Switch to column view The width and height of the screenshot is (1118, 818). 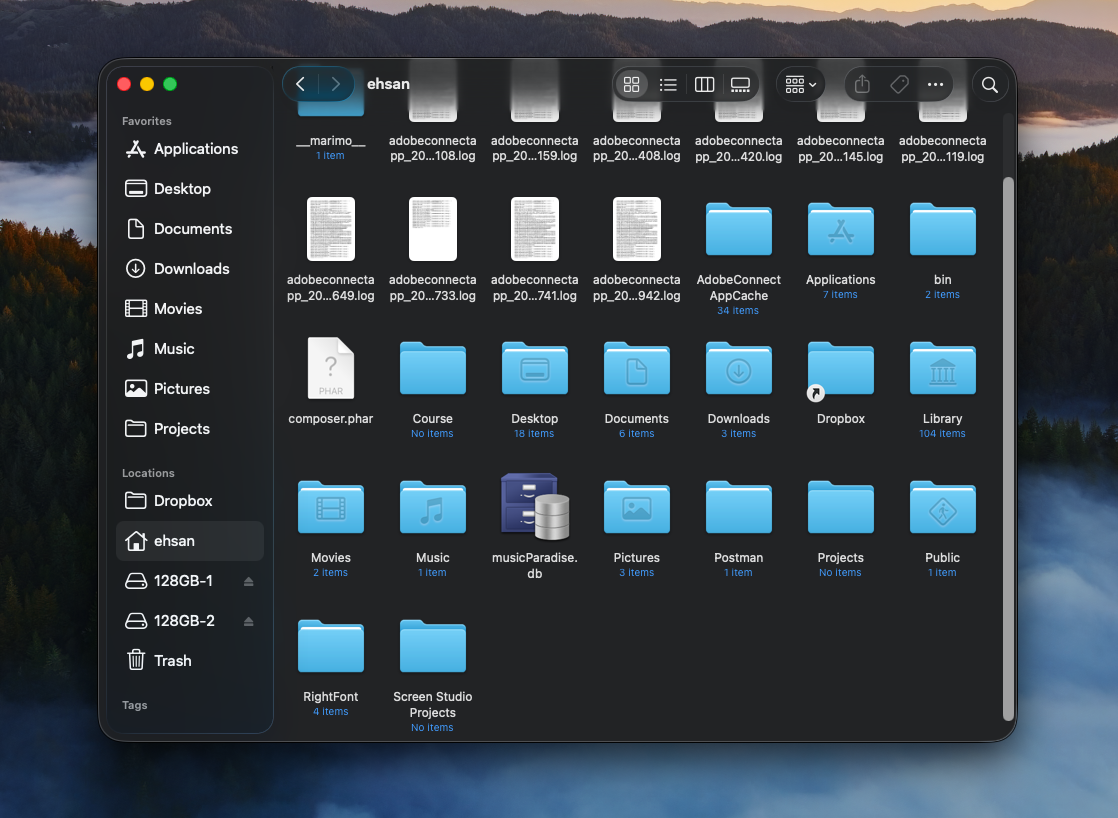tap(704, 85)
